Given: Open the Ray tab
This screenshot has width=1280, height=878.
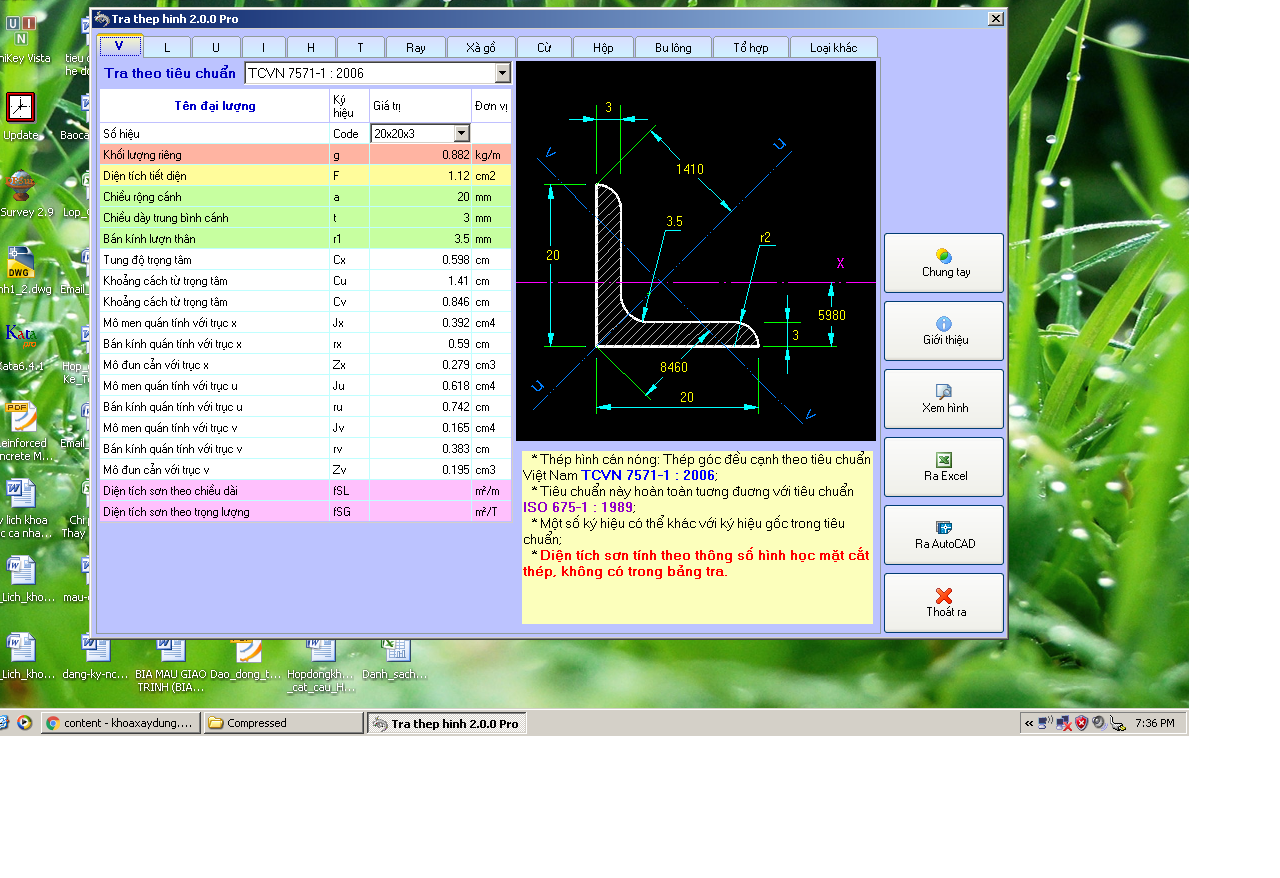Looking at the screenshot, I should 415,48.
